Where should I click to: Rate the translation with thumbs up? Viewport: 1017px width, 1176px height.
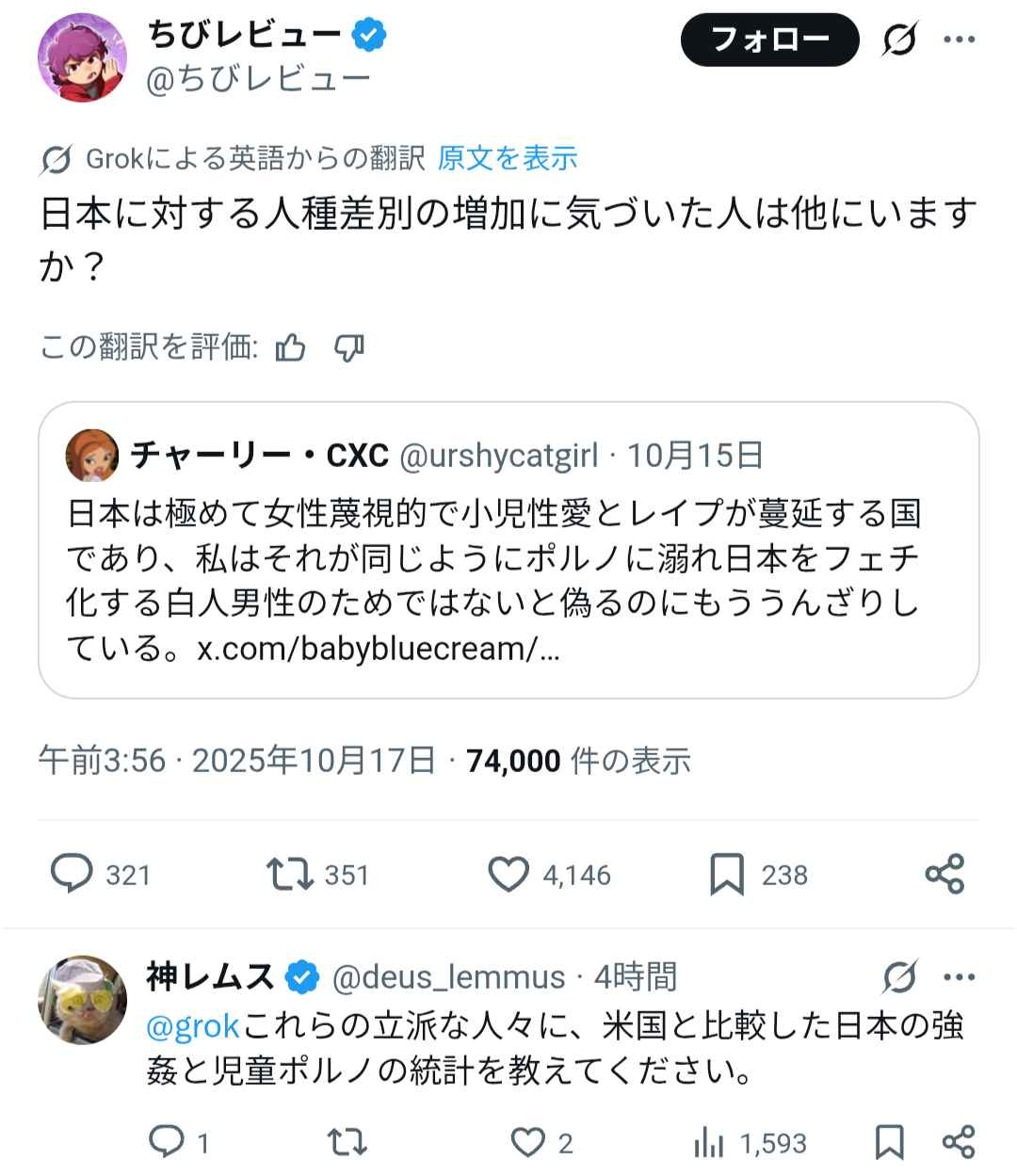click(291, 348)
